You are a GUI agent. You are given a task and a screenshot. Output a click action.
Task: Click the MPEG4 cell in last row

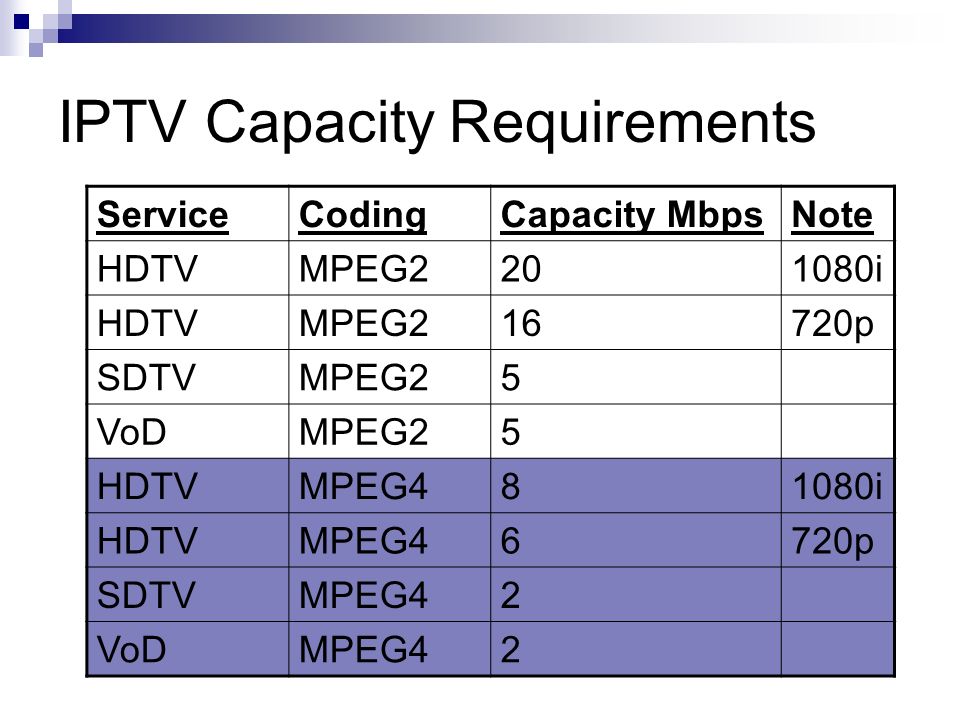tap(389, 650)
